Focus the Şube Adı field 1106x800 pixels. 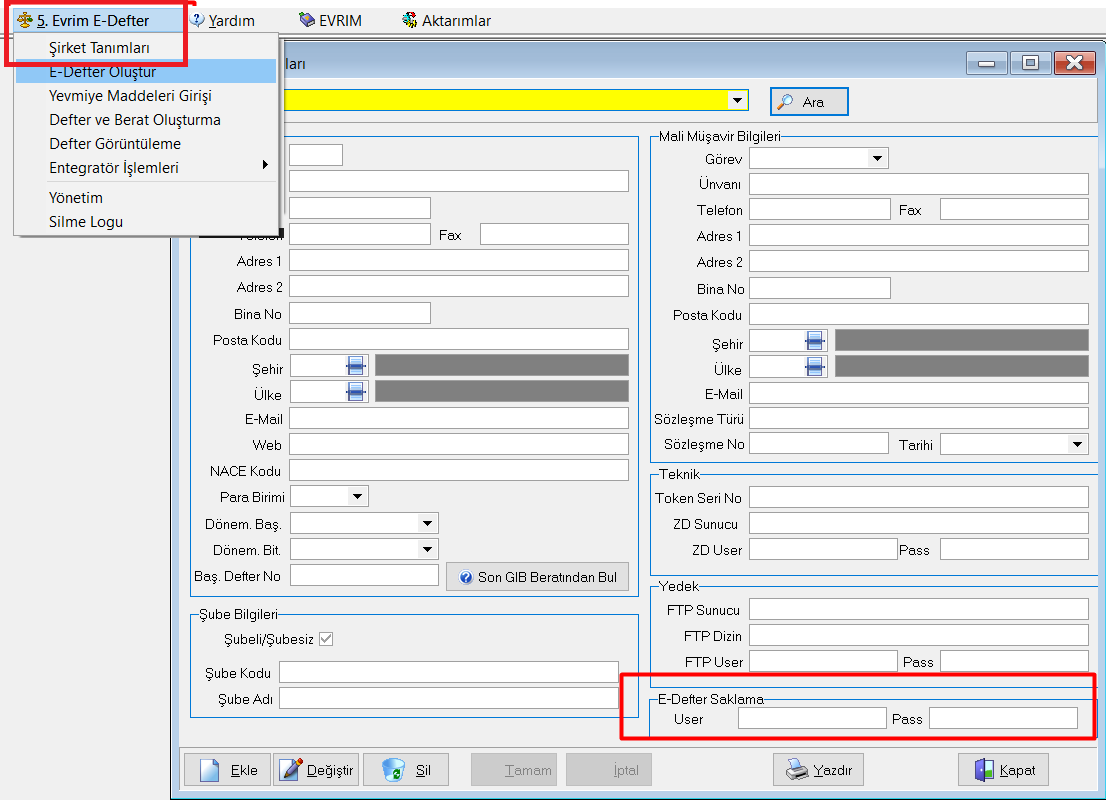(449, 698)
